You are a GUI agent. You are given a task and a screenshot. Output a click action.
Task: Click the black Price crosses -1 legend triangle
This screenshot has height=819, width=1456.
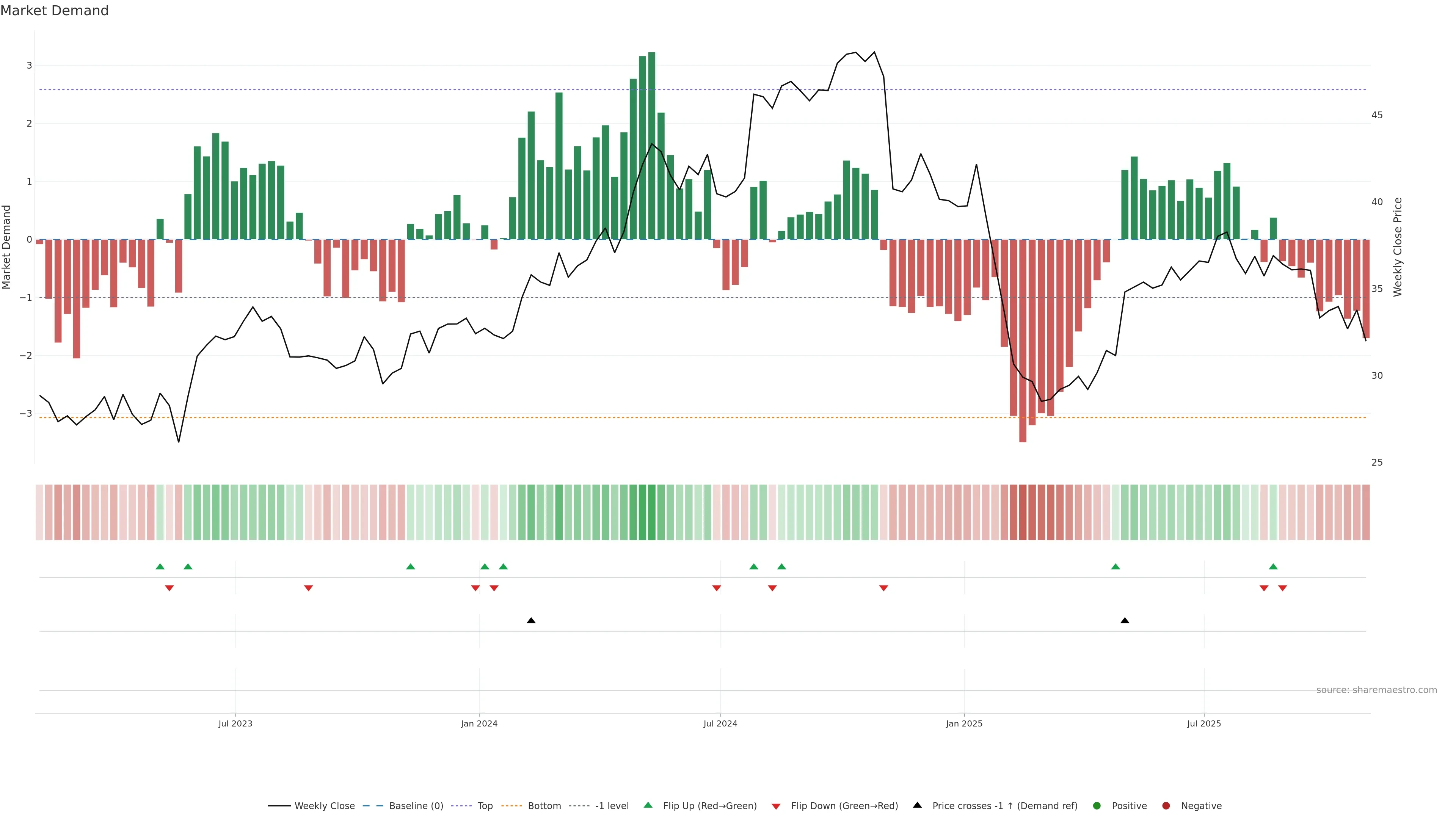(917, 805)
